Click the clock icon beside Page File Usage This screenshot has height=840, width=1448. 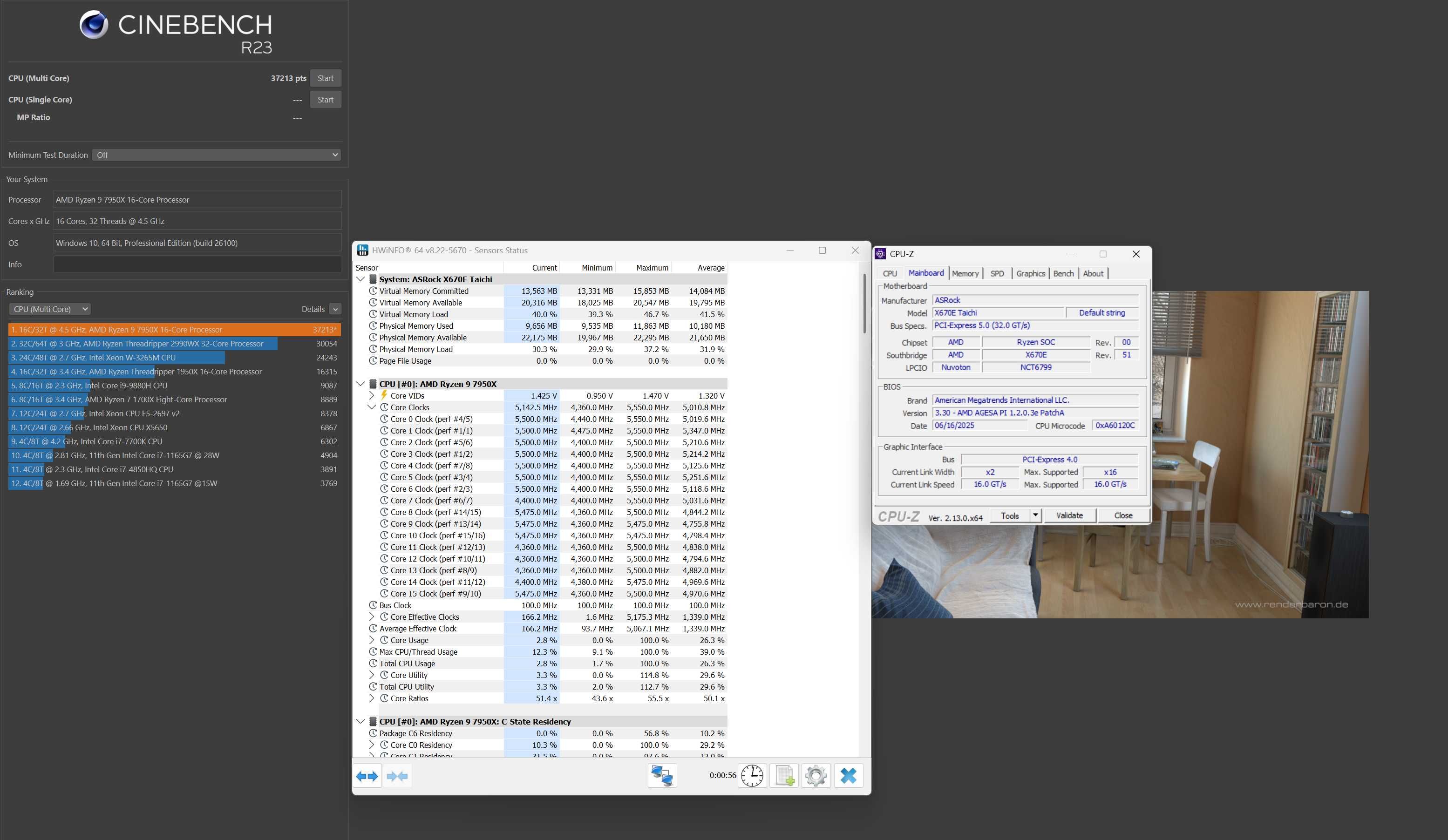(x=373, y=361)
